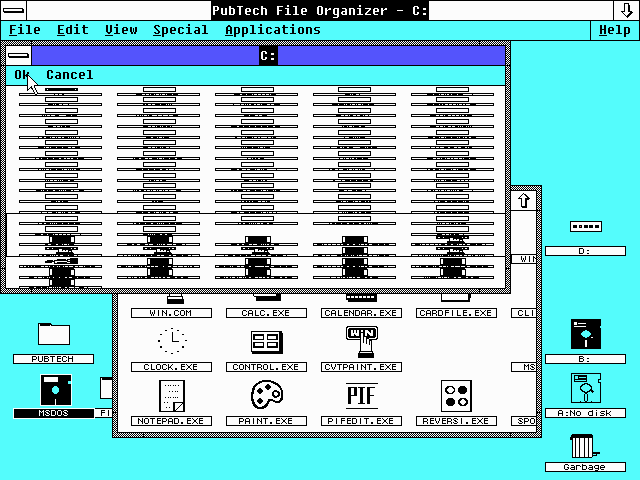Open the Applications menu
The image size is (640, 480).
click(x=273, y=30)
